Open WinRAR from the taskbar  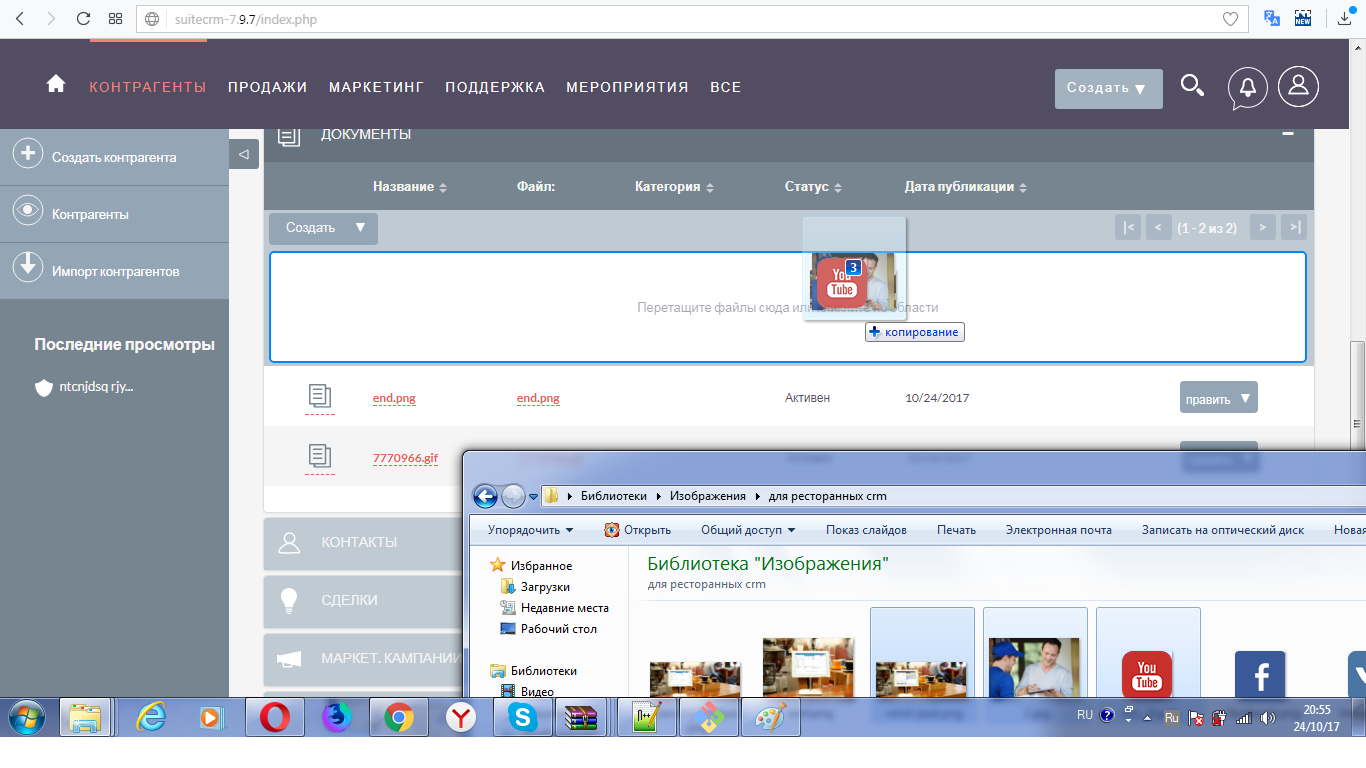pos(581,718)
